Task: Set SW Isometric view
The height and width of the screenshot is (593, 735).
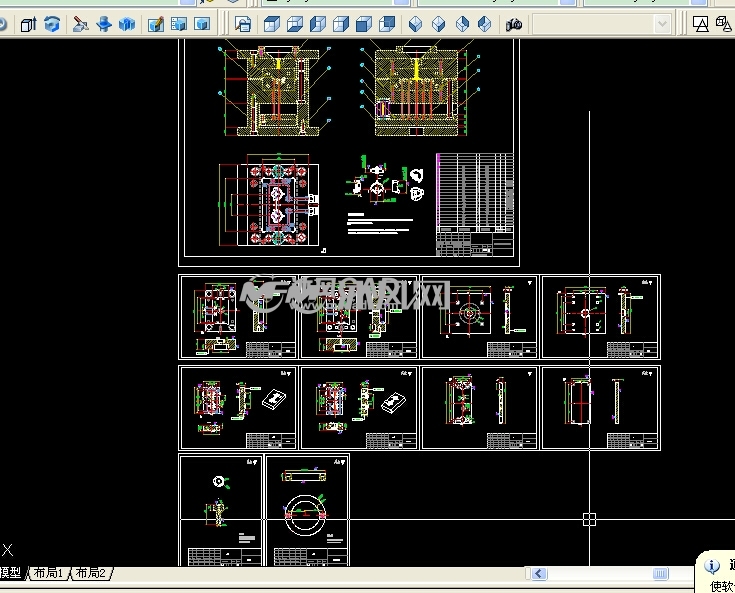Action: (x=415, y=24)
